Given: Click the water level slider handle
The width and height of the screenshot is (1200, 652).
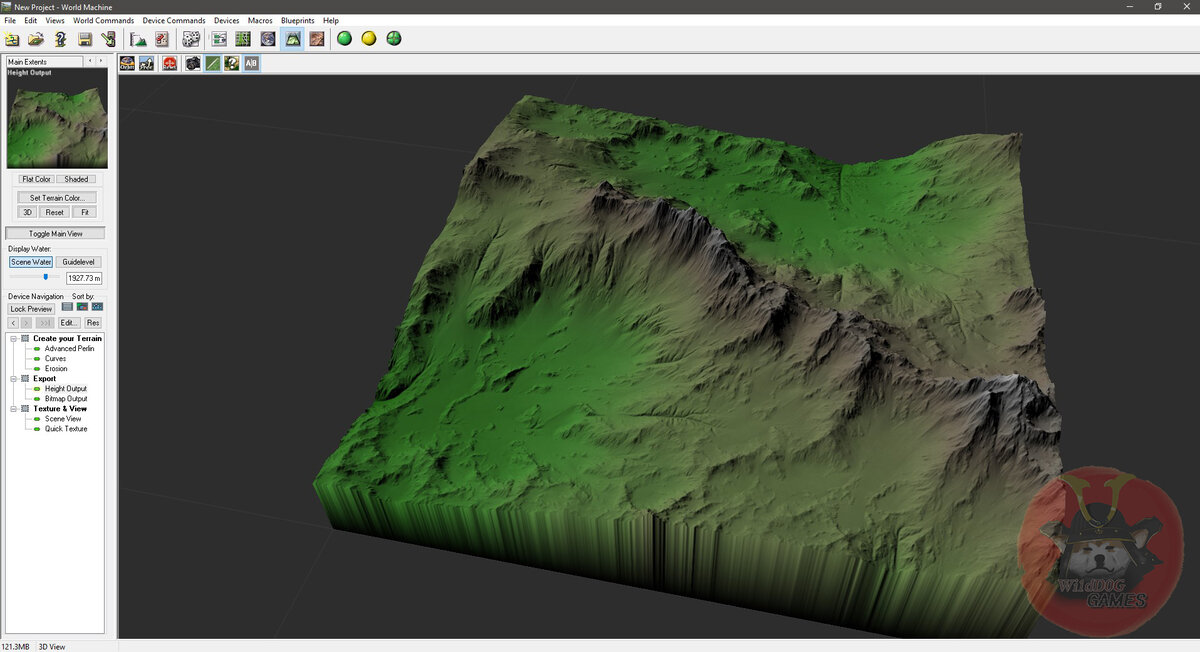Looking at the screenshot, I should coord(46,277).
